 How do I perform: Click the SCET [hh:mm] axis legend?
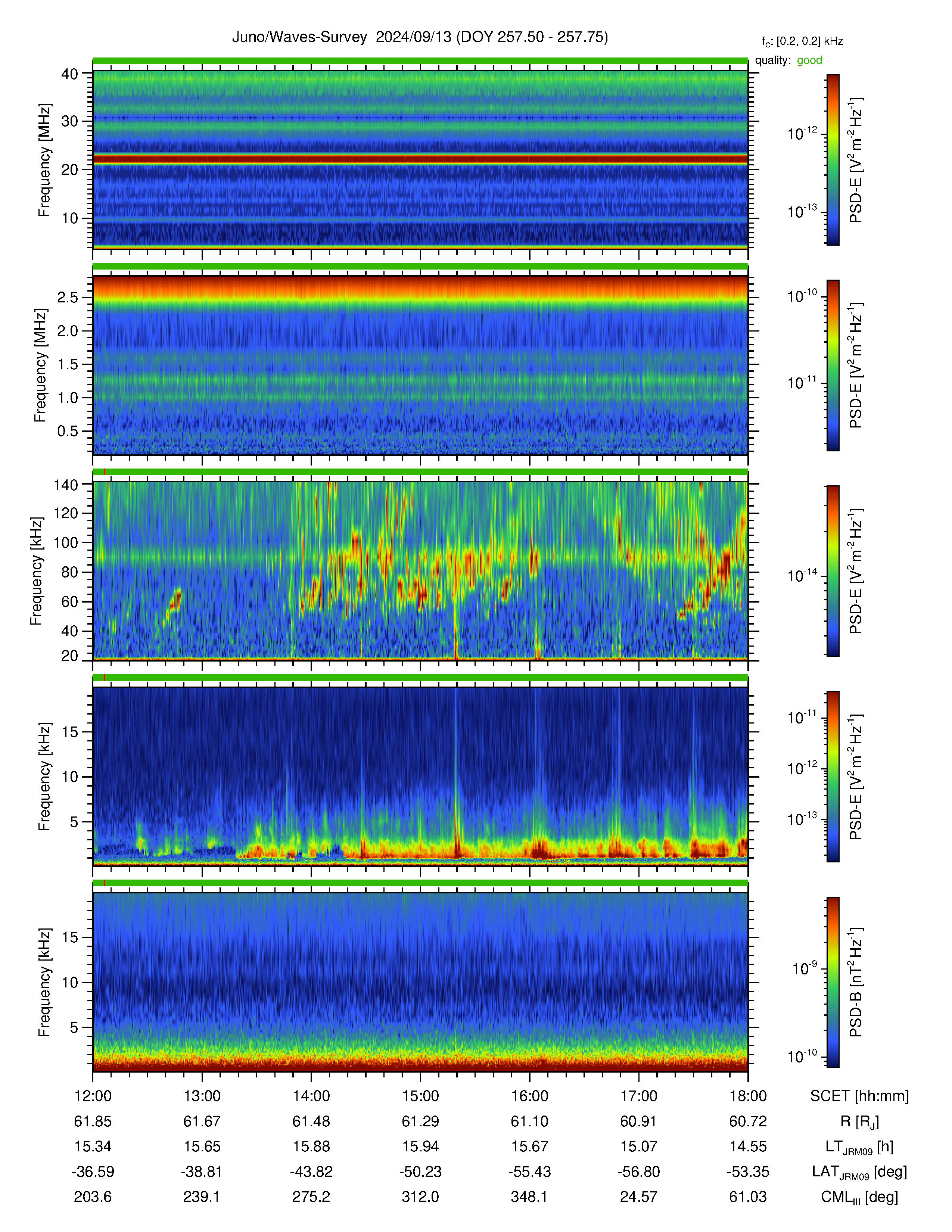pos(859,1096)
